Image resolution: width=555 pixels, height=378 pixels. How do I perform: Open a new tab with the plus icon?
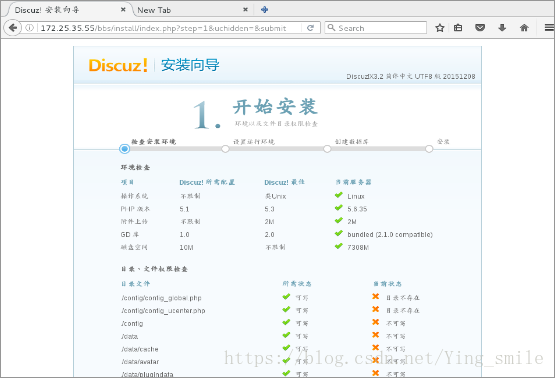point(264,10)
